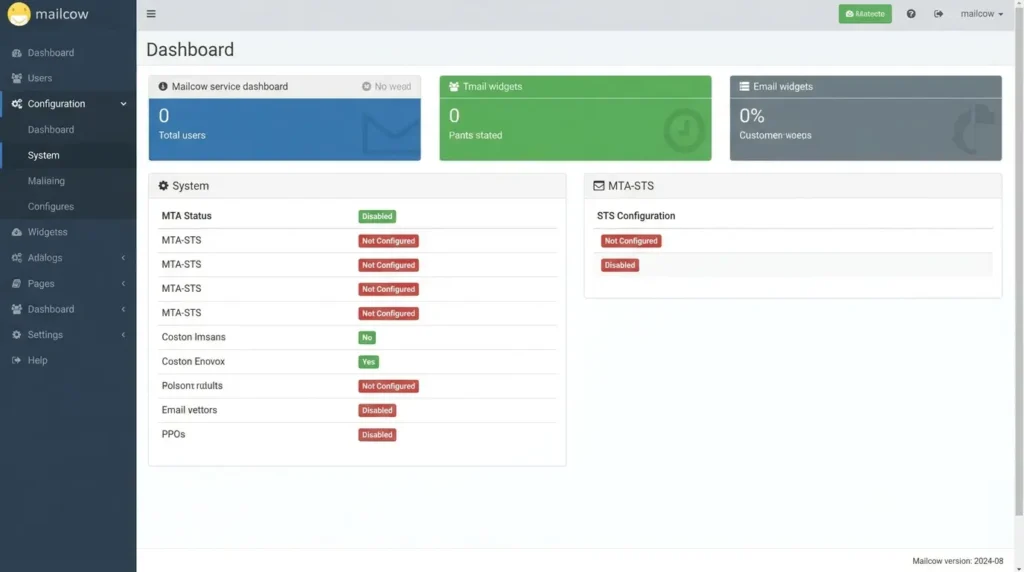Click Not Configured badge under STS Configuration
Viewport: 1024px width, 572px height.
[631, 241]
